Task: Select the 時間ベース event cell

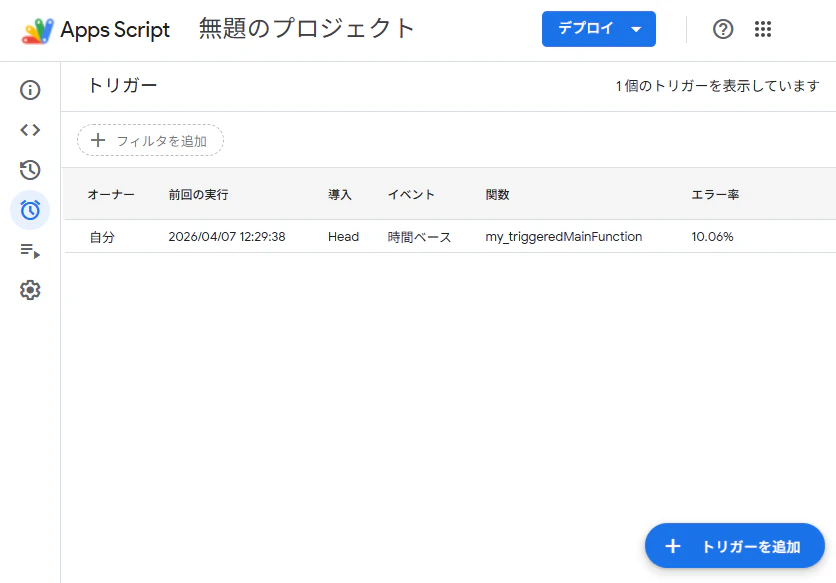Action: click(419, 237)
